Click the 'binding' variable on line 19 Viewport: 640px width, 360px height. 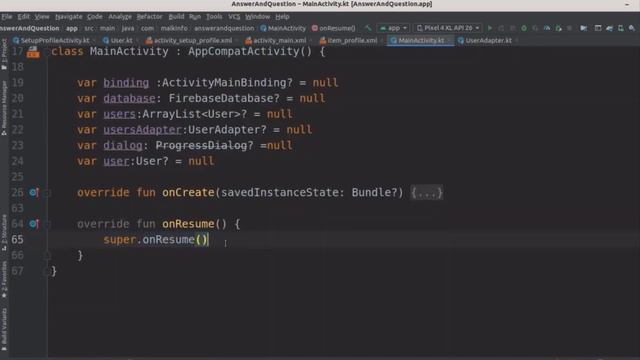[x=126, y=83]
